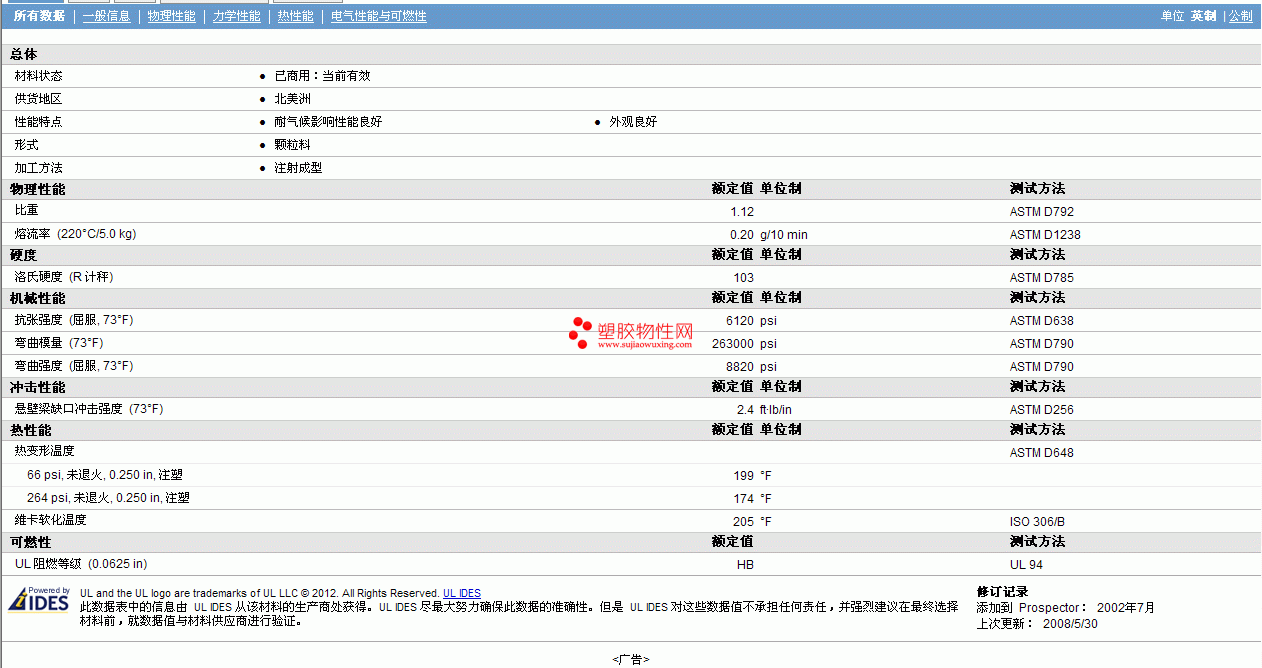Click the 材料状态 row label
Image resolution: width=1262 pixels, height=668 pixels.
[x=39, y=76]
